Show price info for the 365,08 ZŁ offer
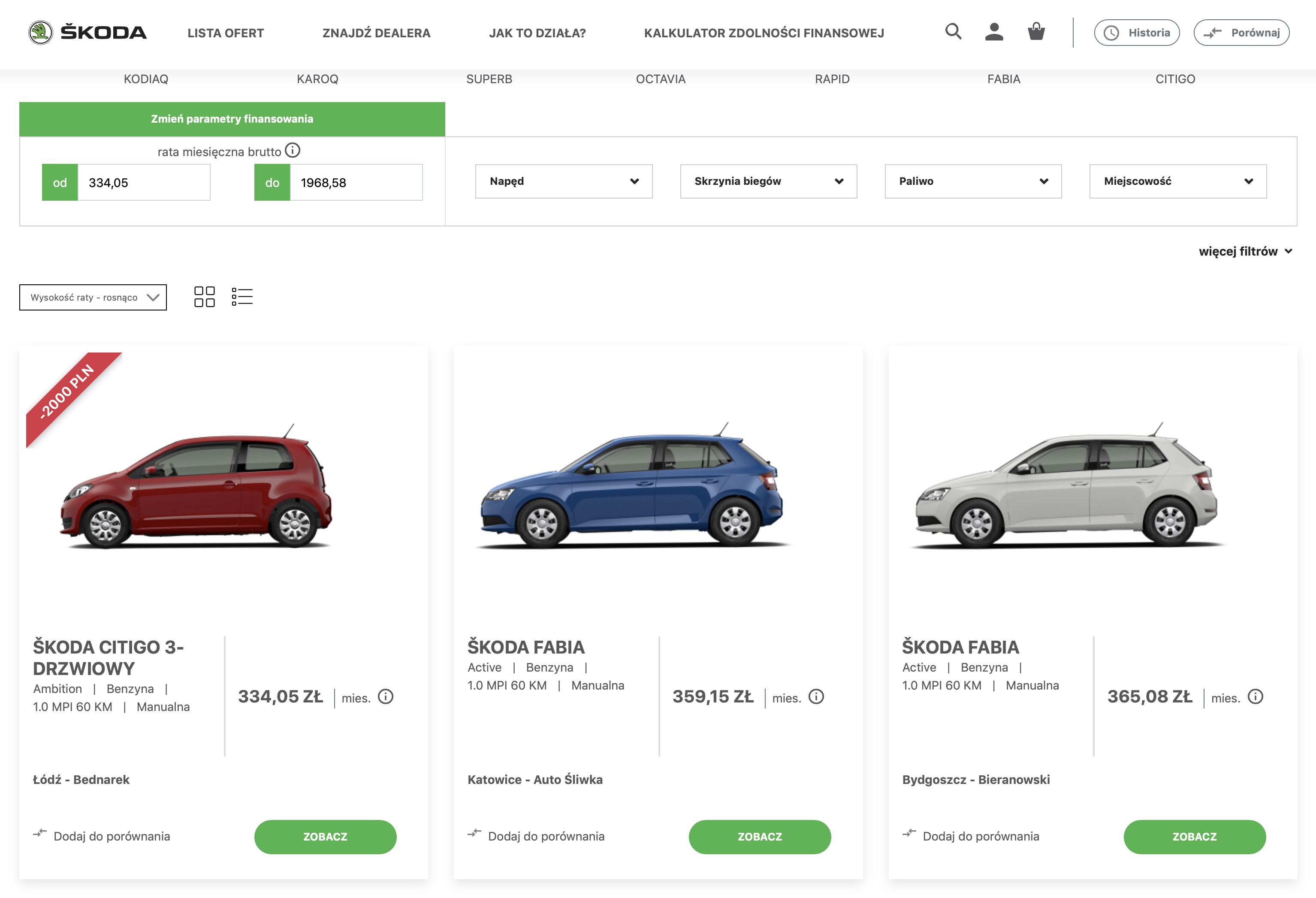 click(x=1256, y=696)
